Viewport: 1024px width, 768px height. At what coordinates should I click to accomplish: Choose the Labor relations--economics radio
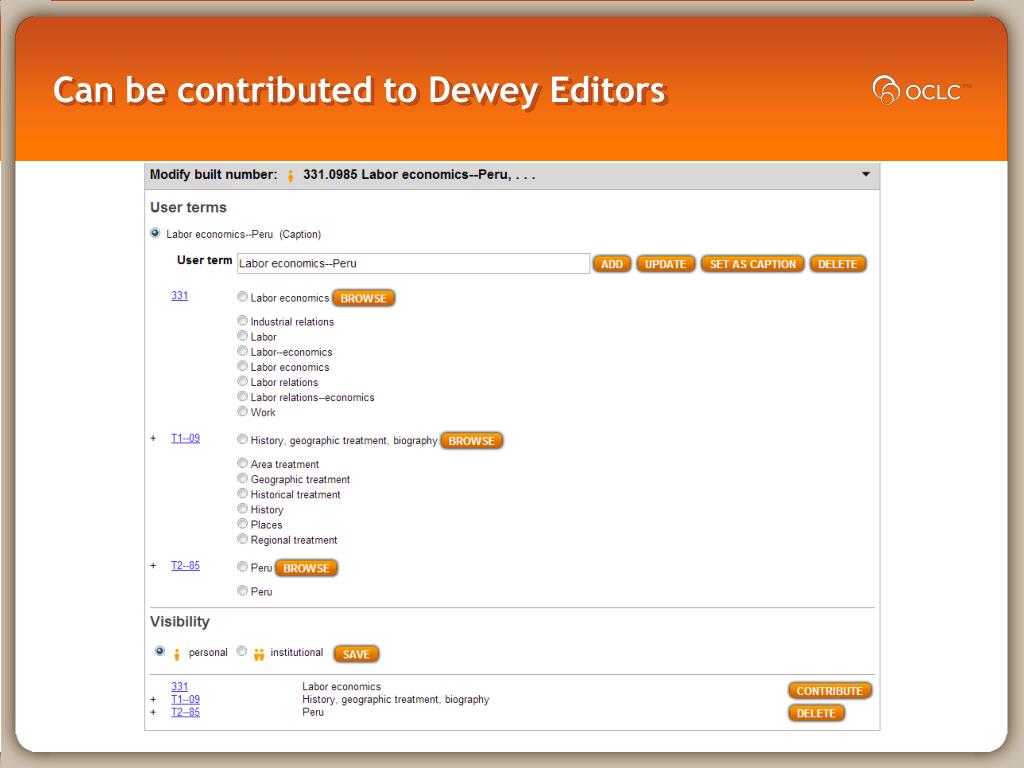242,396
